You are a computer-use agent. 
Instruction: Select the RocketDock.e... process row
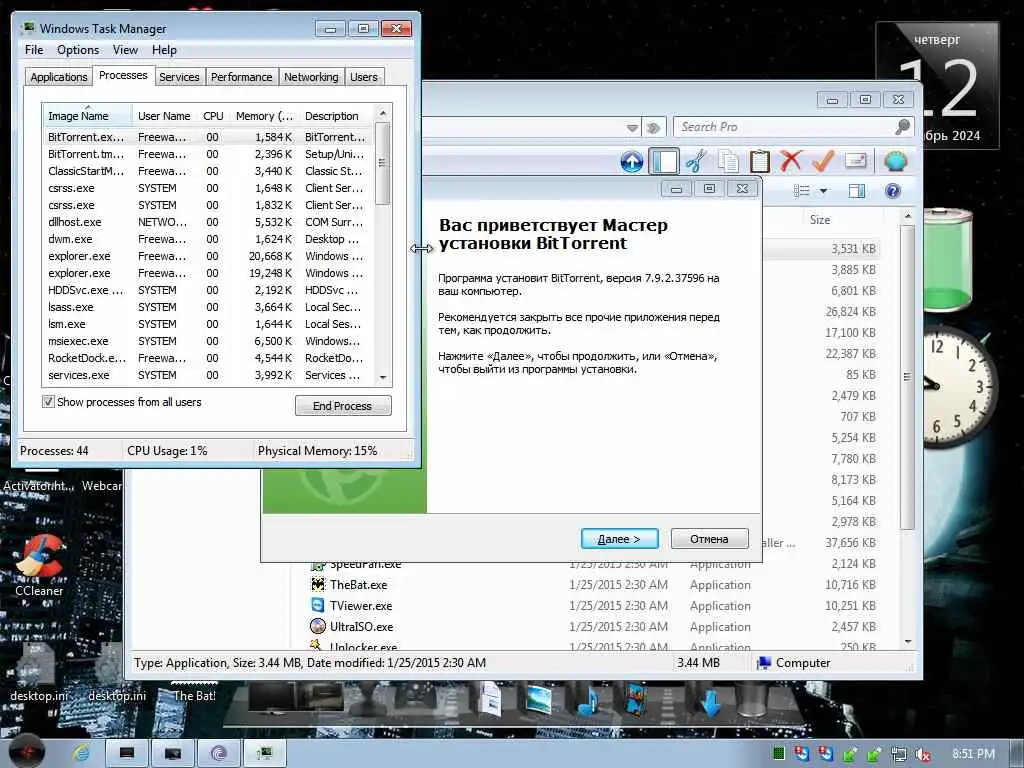208,358
